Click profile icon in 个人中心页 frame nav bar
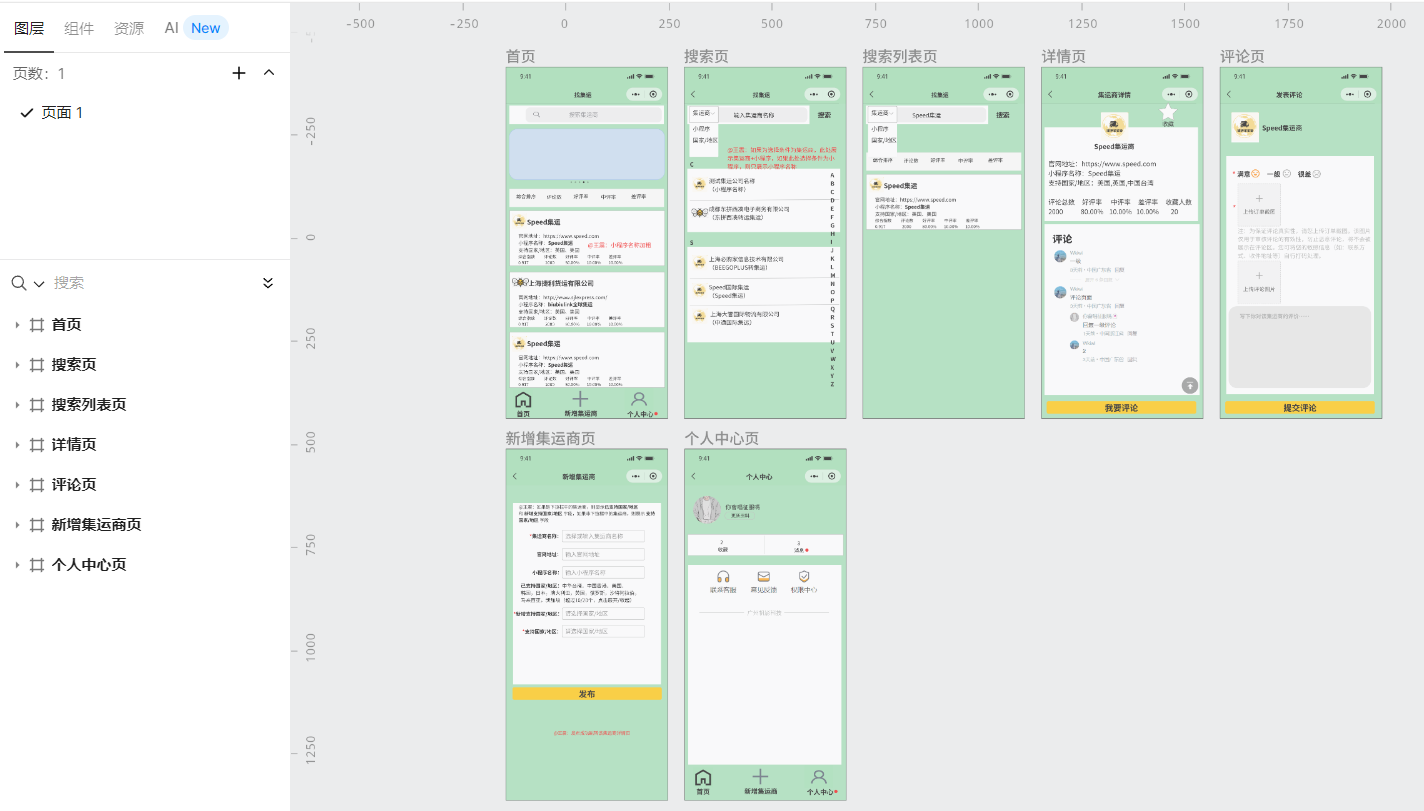The height and width of the screenshot is (811, 1424). [x=819, y=776]
